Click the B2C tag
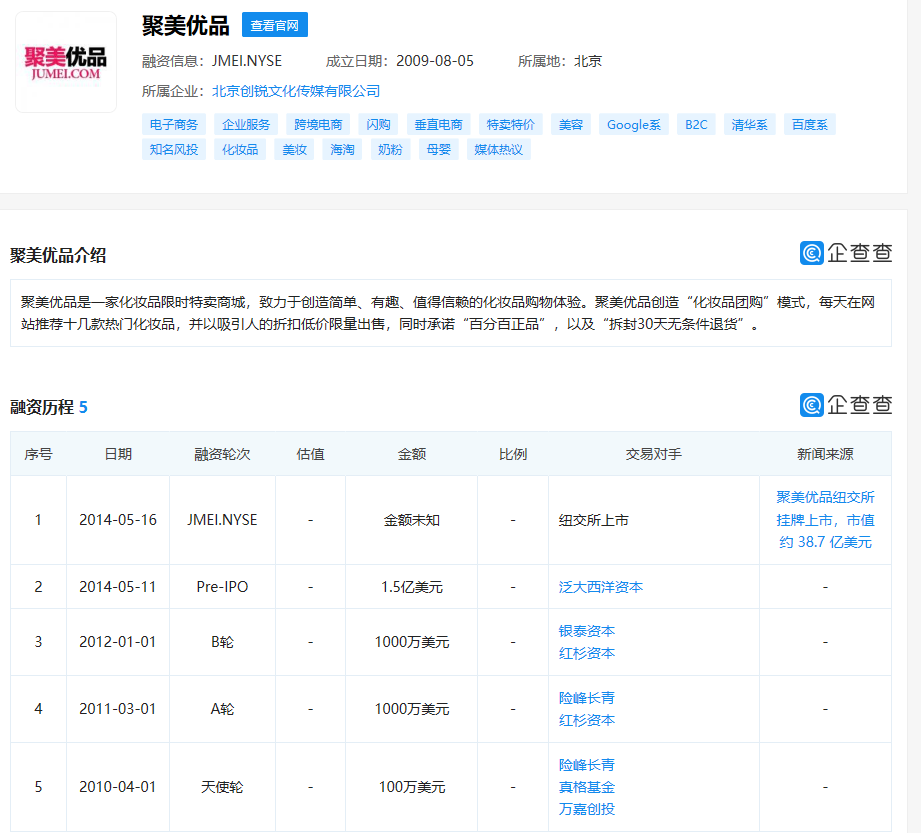Image resolution: width=921 pixels, height=833 pixels. tap(696, 125)
